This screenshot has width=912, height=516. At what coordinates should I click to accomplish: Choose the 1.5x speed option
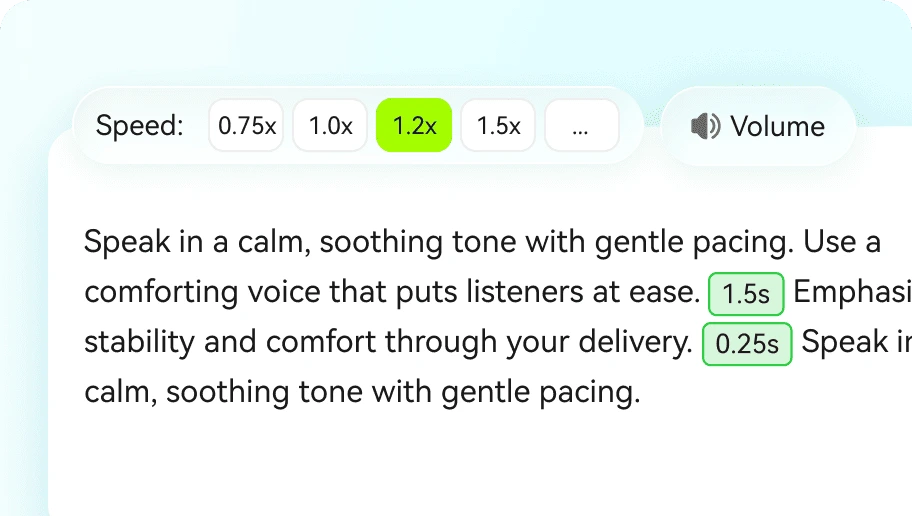[x=498, y=126]
